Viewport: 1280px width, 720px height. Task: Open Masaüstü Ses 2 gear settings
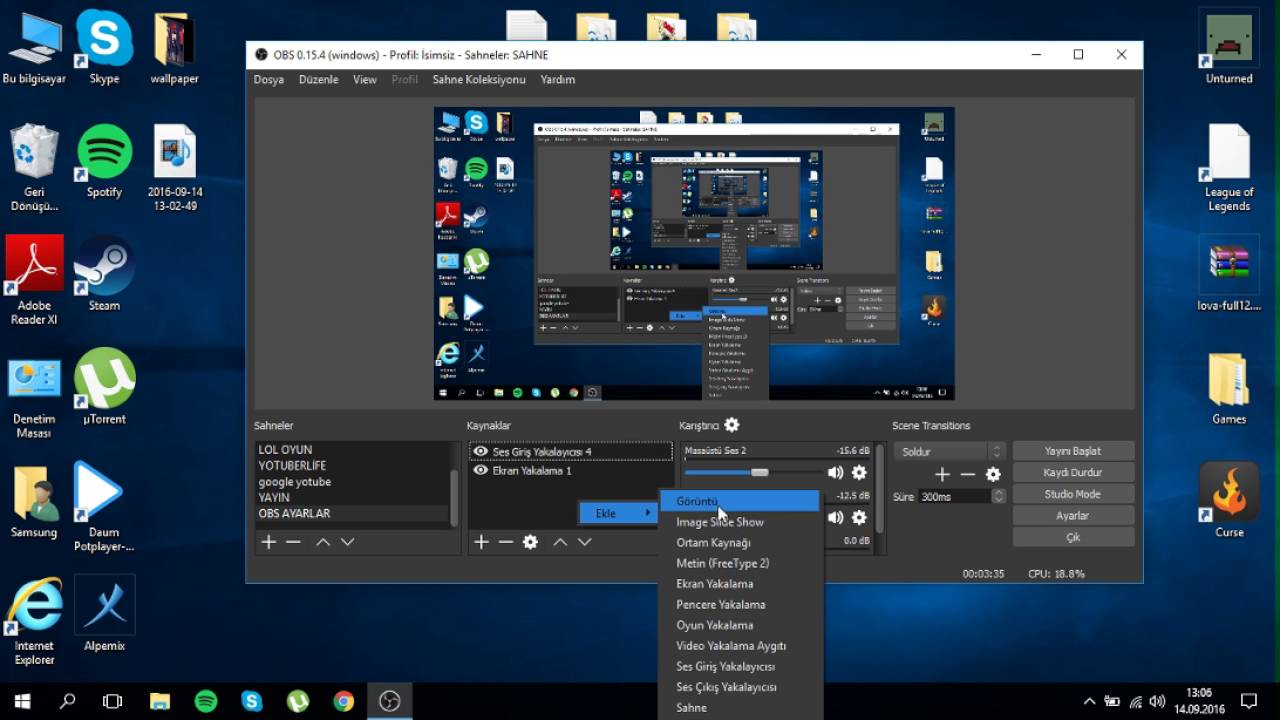[x=859, y=472]
